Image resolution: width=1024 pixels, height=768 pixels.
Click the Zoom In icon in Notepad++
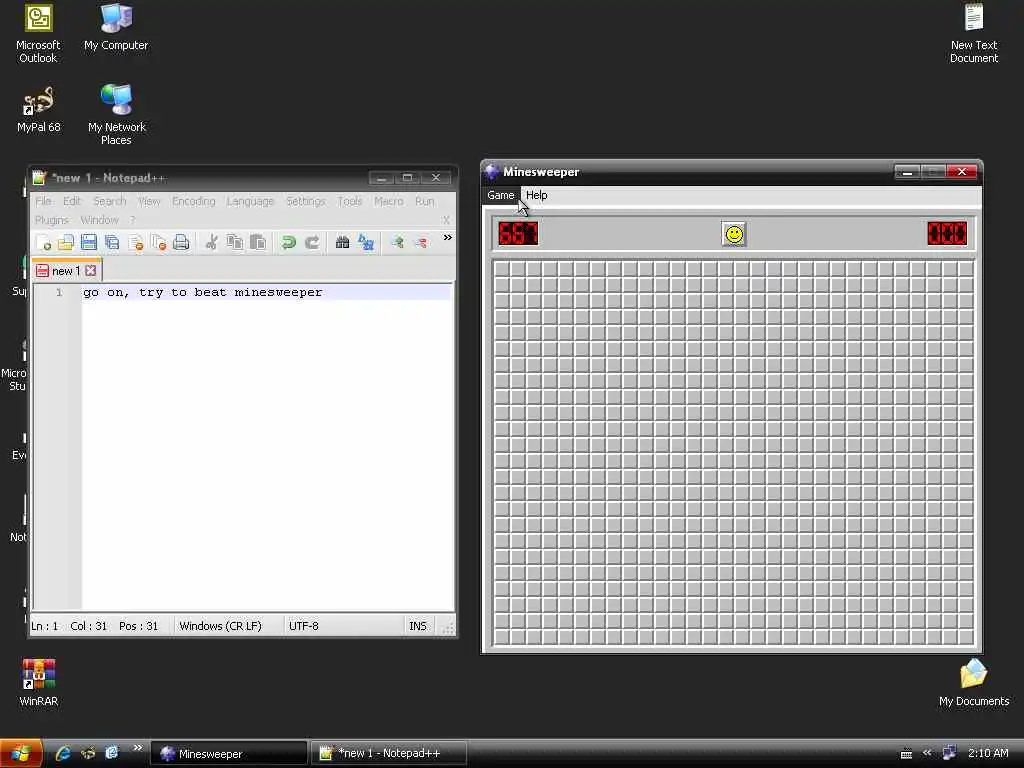(x=396, y=243)
